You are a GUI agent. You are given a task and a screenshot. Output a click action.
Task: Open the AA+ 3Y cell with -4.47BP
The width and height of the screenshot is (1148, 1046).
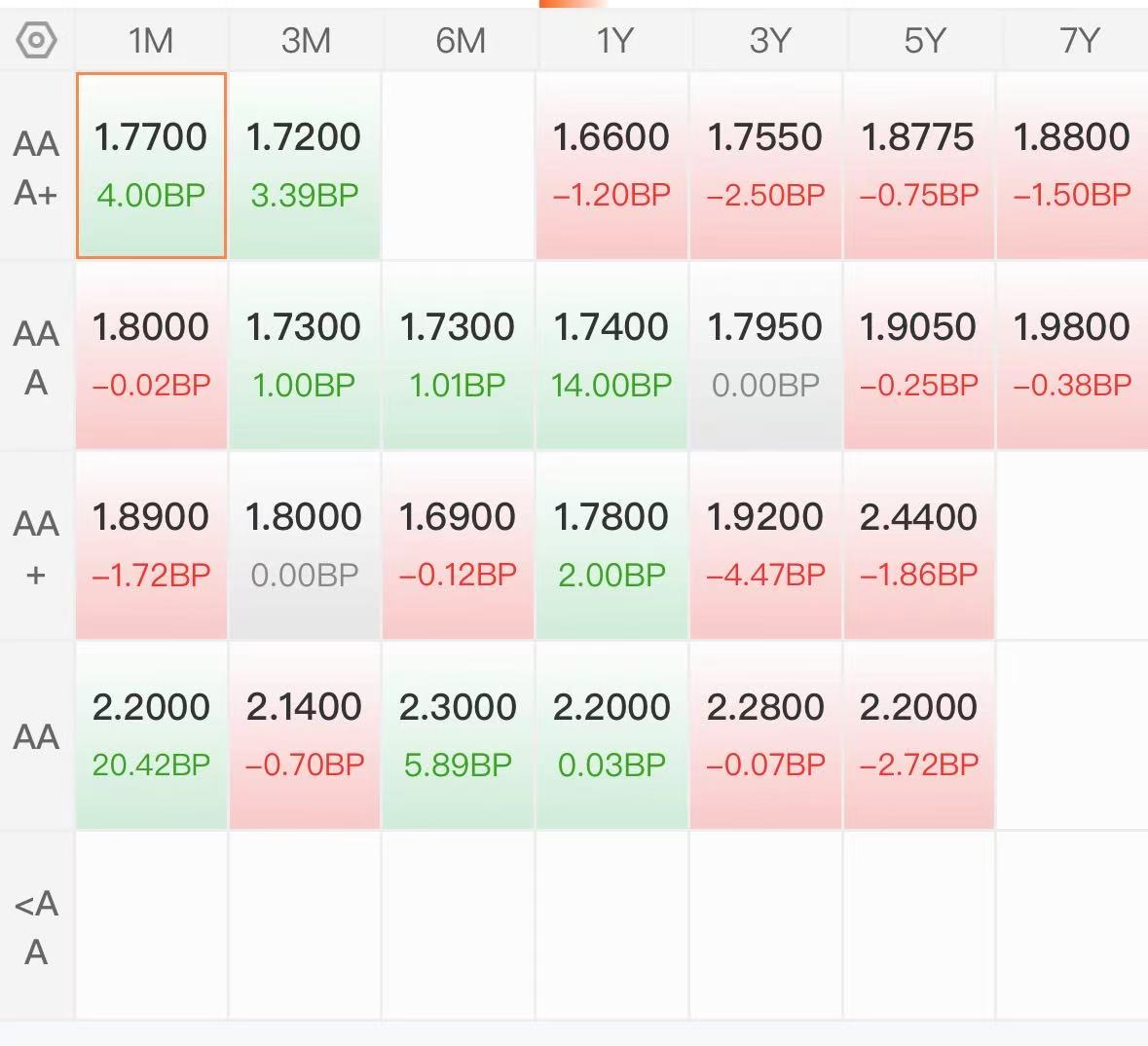[766, 545]
